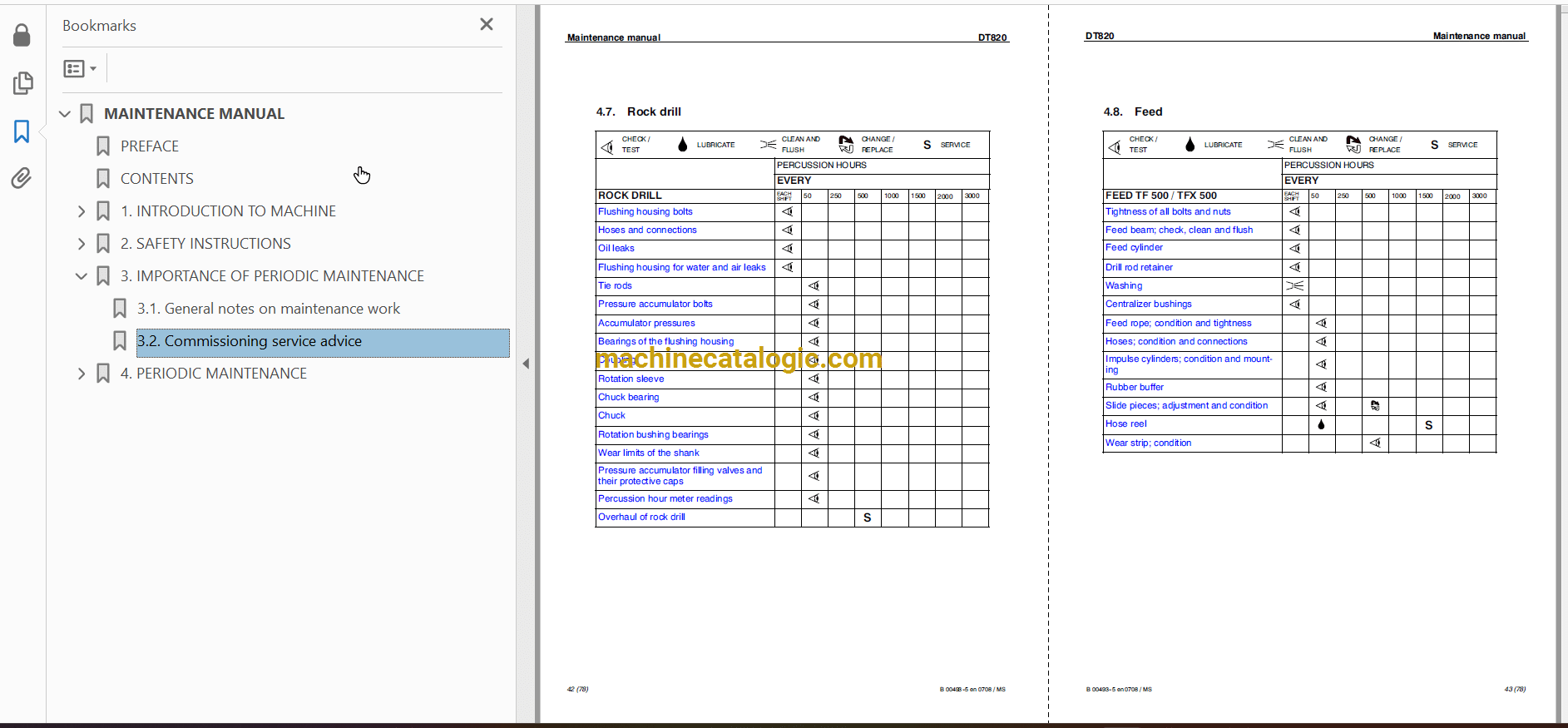The height and width of the screenshot is (728, 1568).
Task: Click the Feed cylinder link
Action: point(1134,247)
